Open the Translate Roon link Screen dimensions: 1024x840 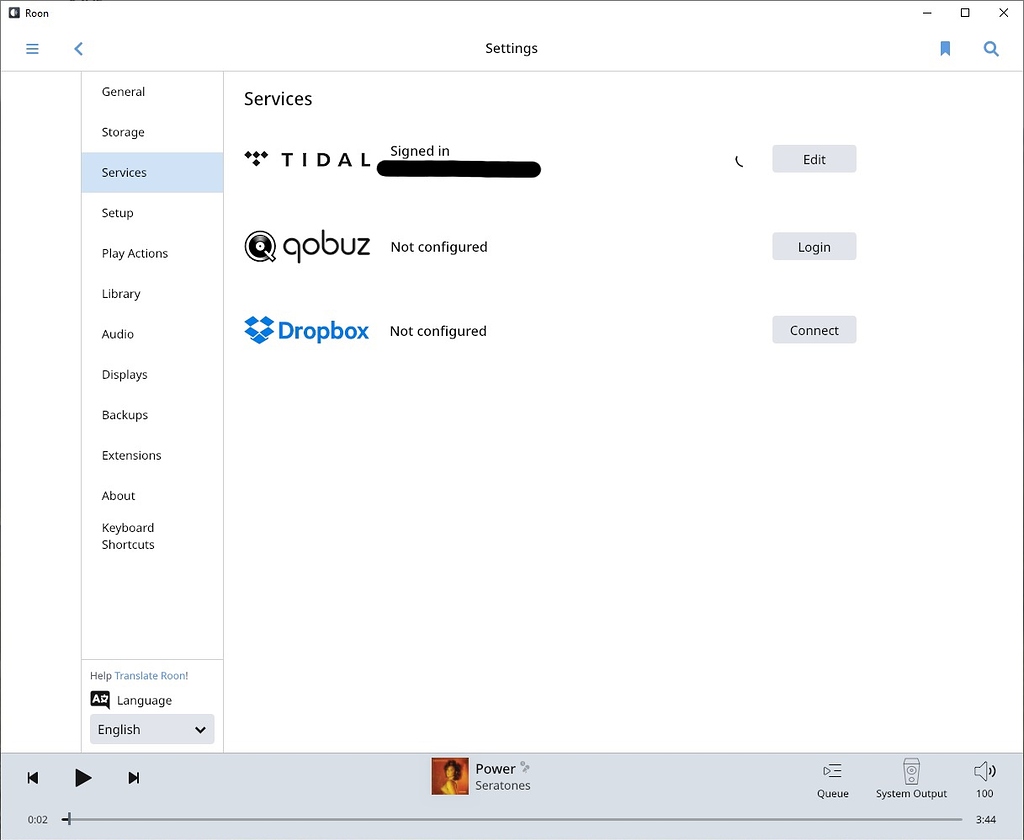click(x=151, y=675)
